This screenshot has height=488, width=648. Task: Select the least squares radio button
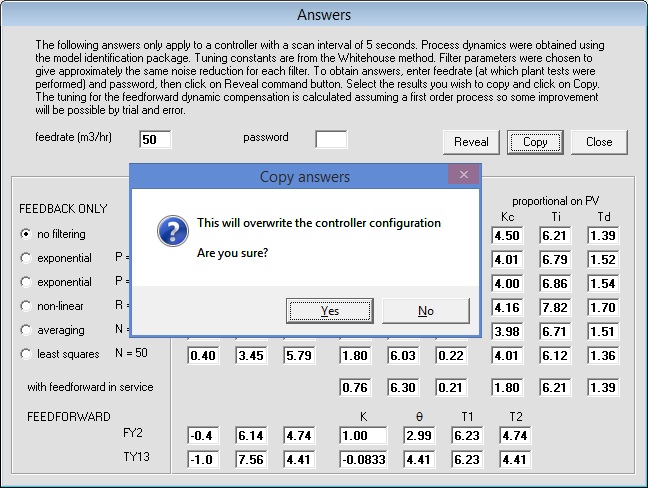coord(26,354)
